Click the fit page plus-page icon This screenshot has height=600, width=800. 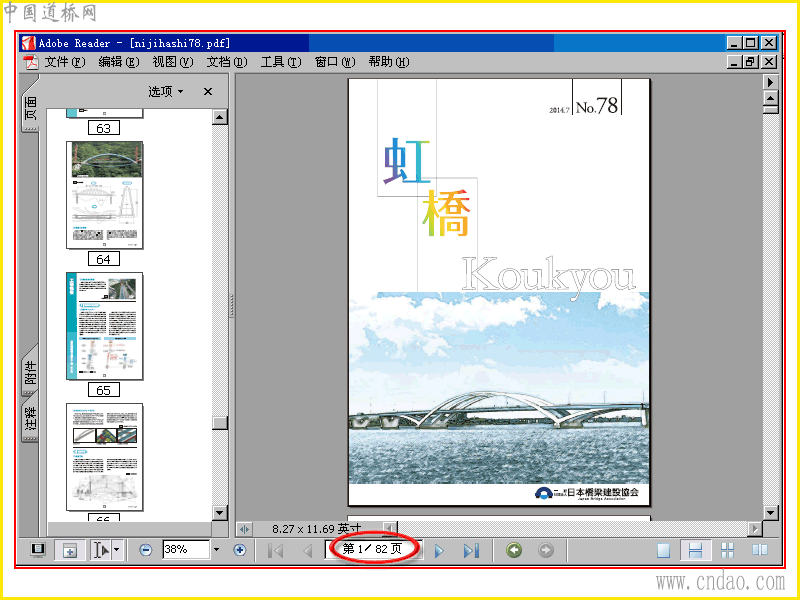coord(69,550)
